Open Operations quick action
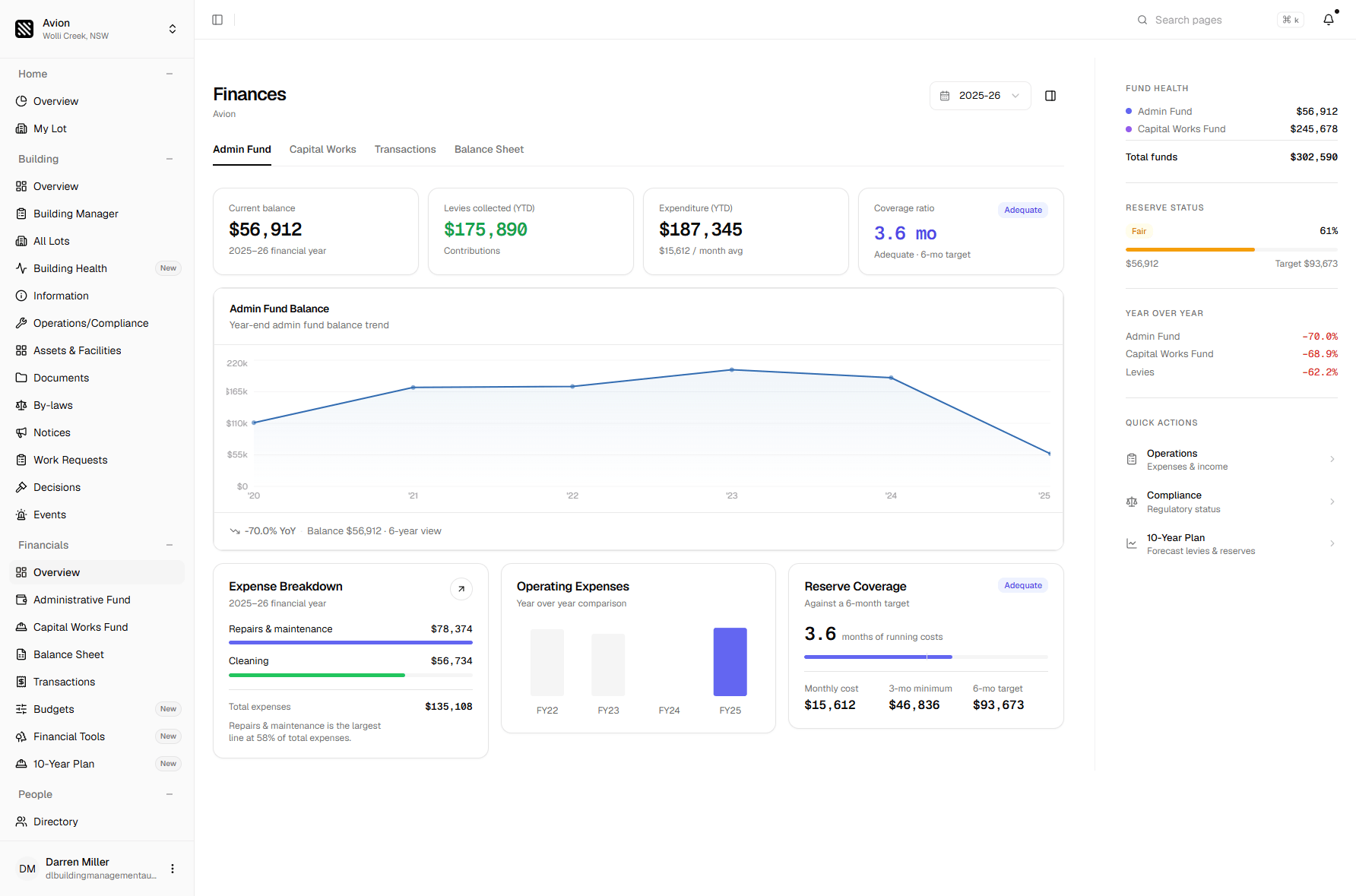 coord(1231,460)
